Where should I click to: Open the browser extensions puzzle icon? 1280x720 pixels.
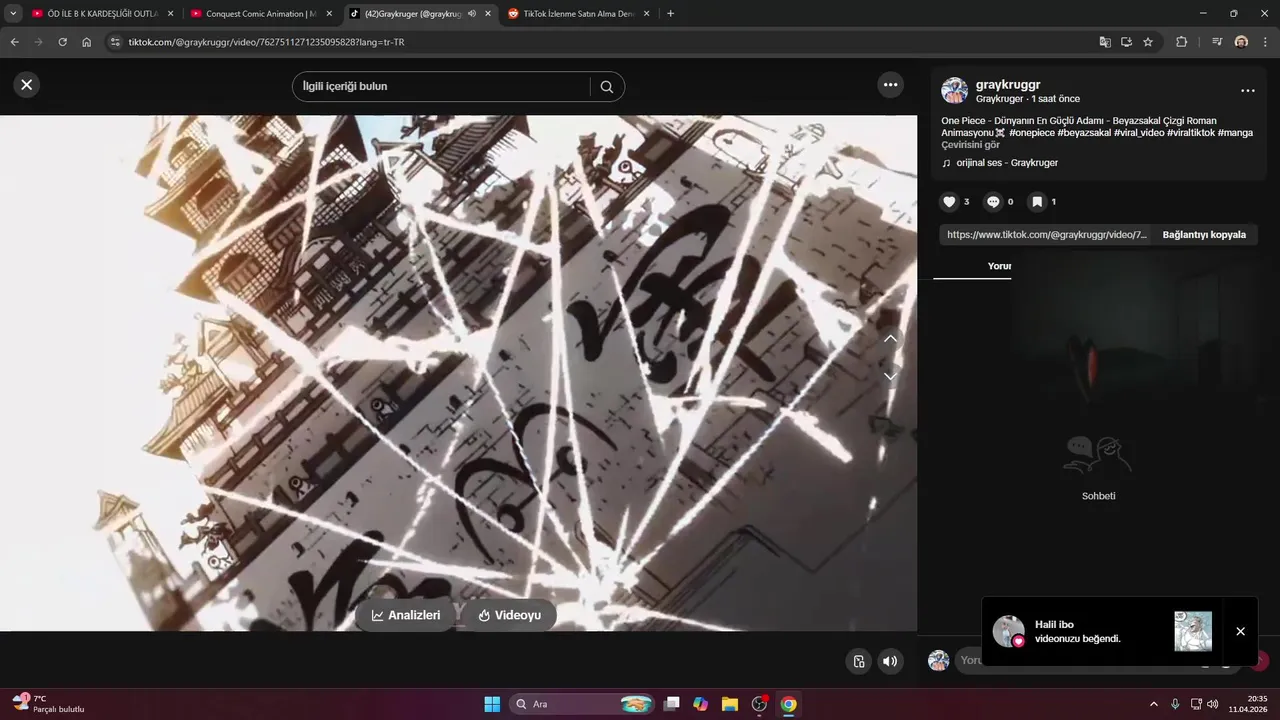point(1181,42)
